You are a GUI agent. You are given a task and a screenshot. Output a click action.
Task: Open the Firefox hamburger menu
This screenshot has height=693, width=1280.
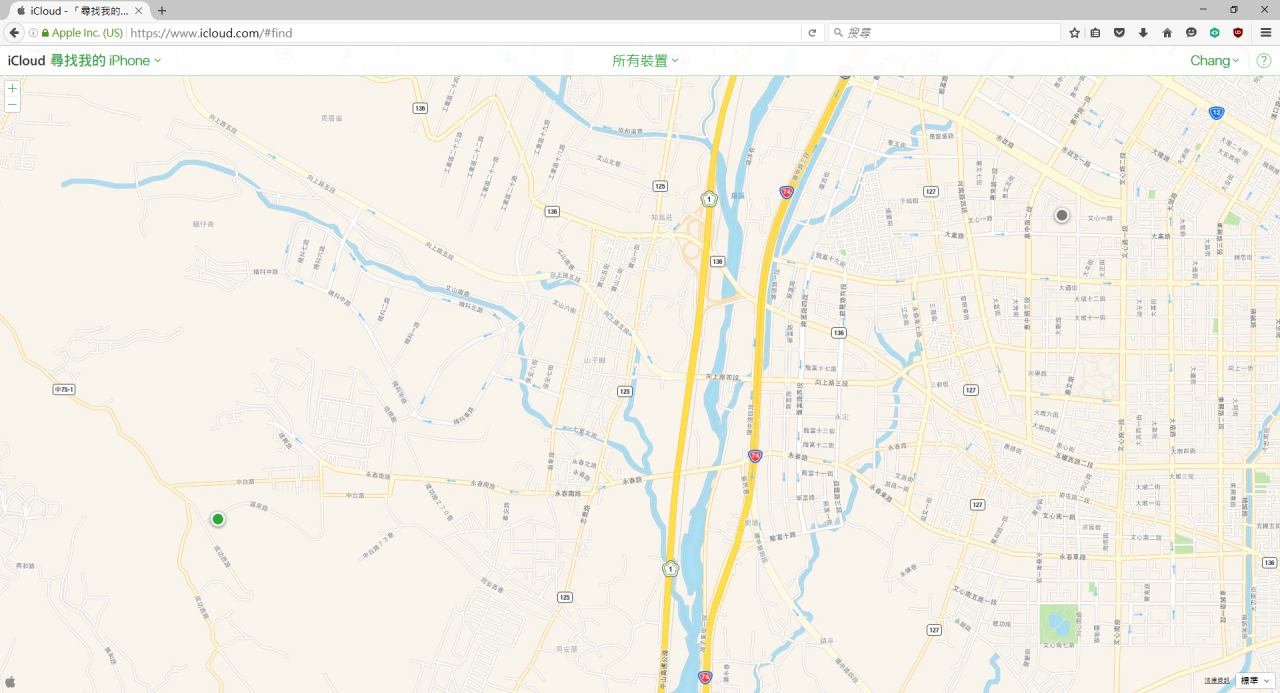pos(1265,33)
